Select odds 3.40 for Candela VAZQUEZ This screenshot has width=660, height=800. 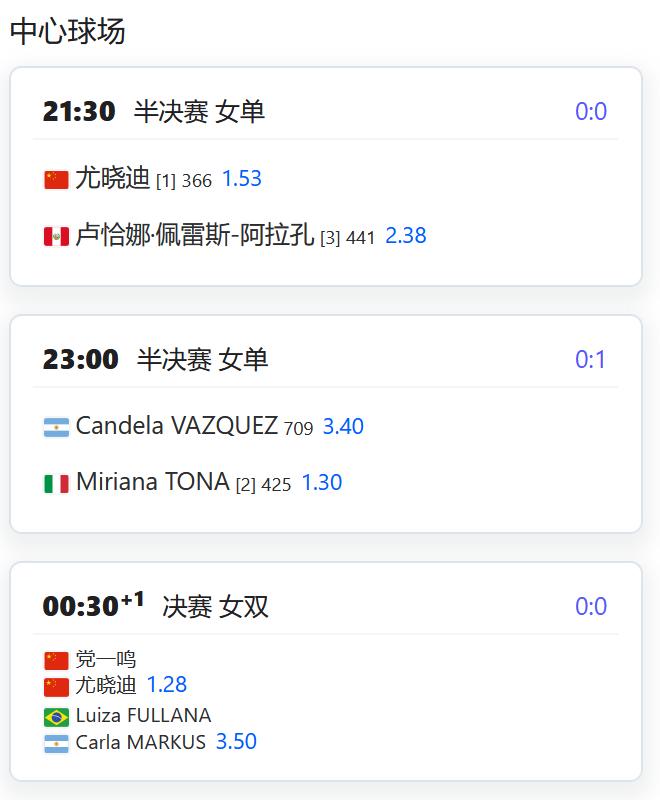[x=343, y=427]
